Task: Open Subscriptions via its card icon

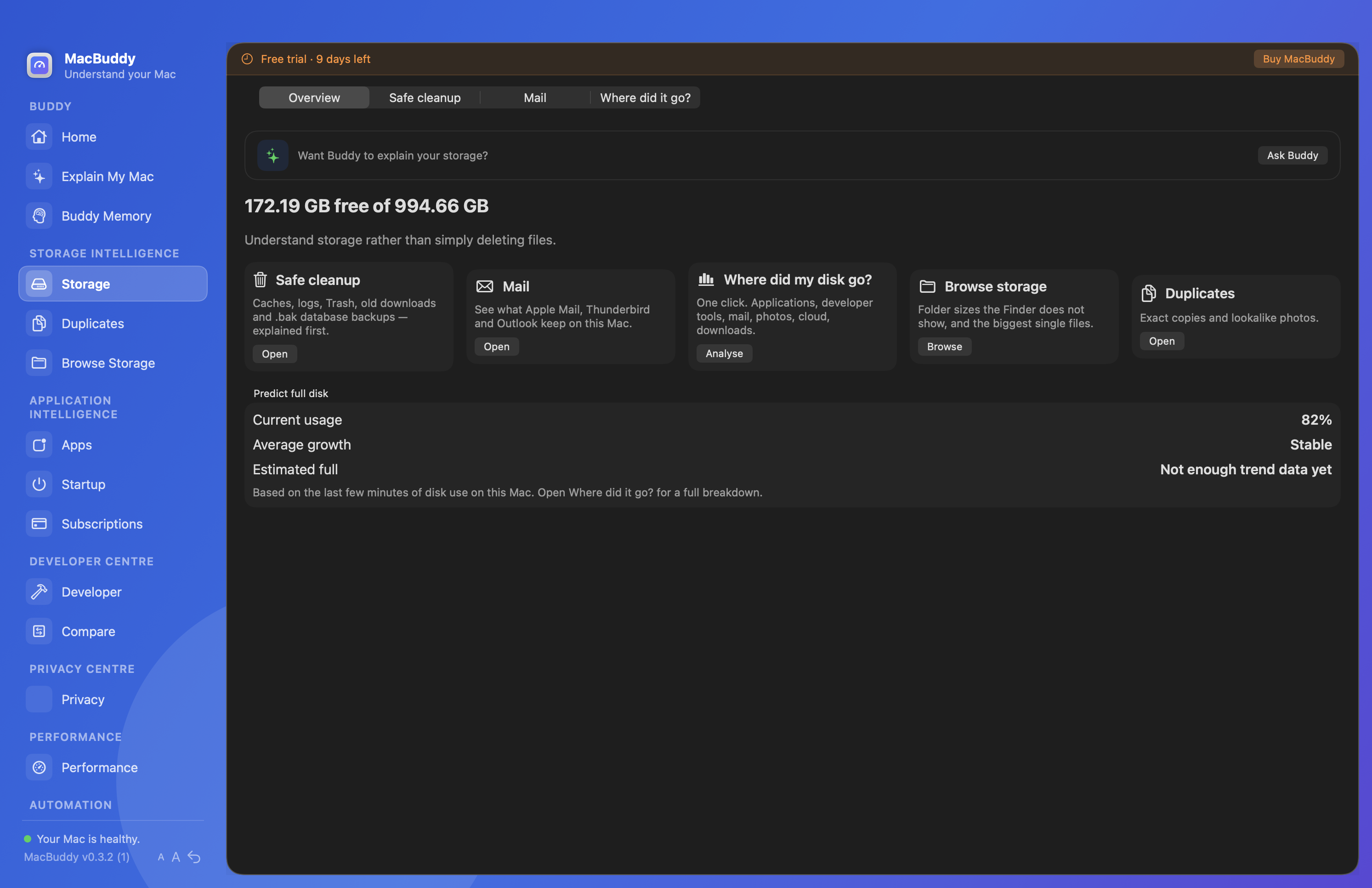Action: point(39,524)
